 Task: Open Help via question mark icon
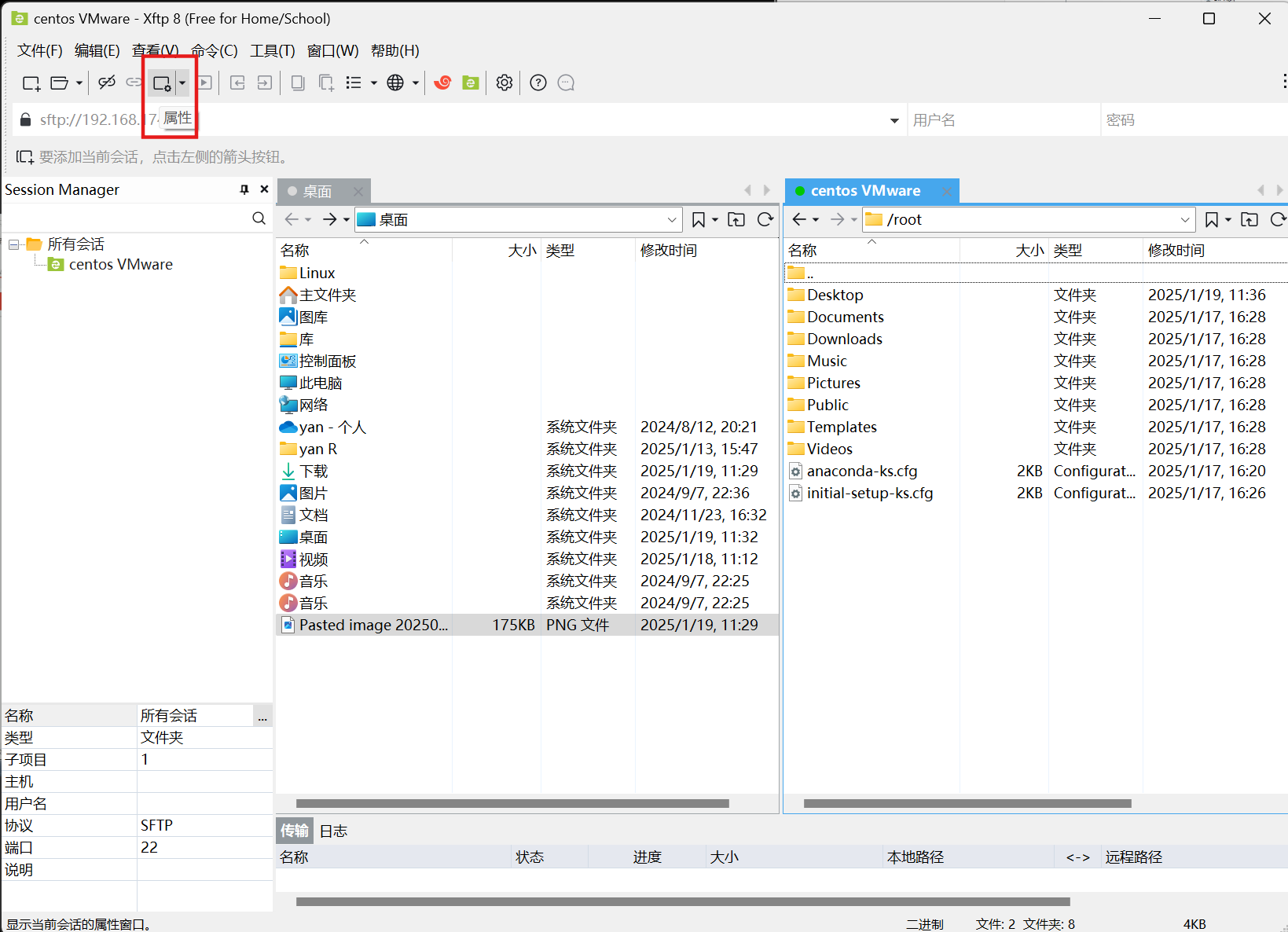[x=538, y=83]
